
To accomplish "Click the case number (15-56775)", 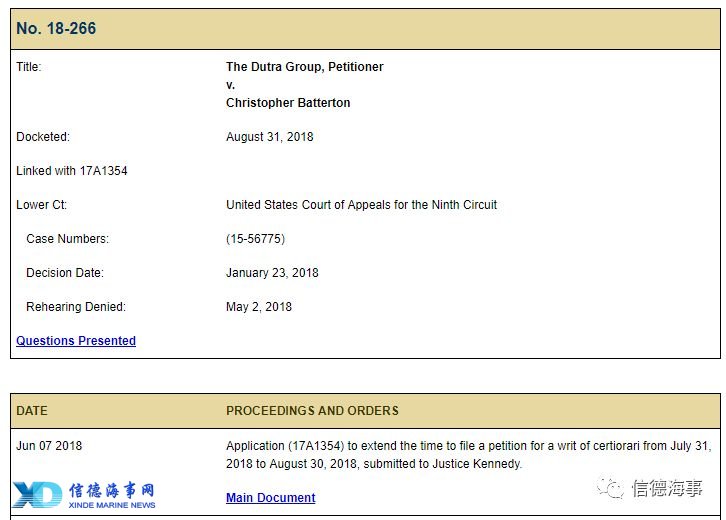I will coord(255,239).
